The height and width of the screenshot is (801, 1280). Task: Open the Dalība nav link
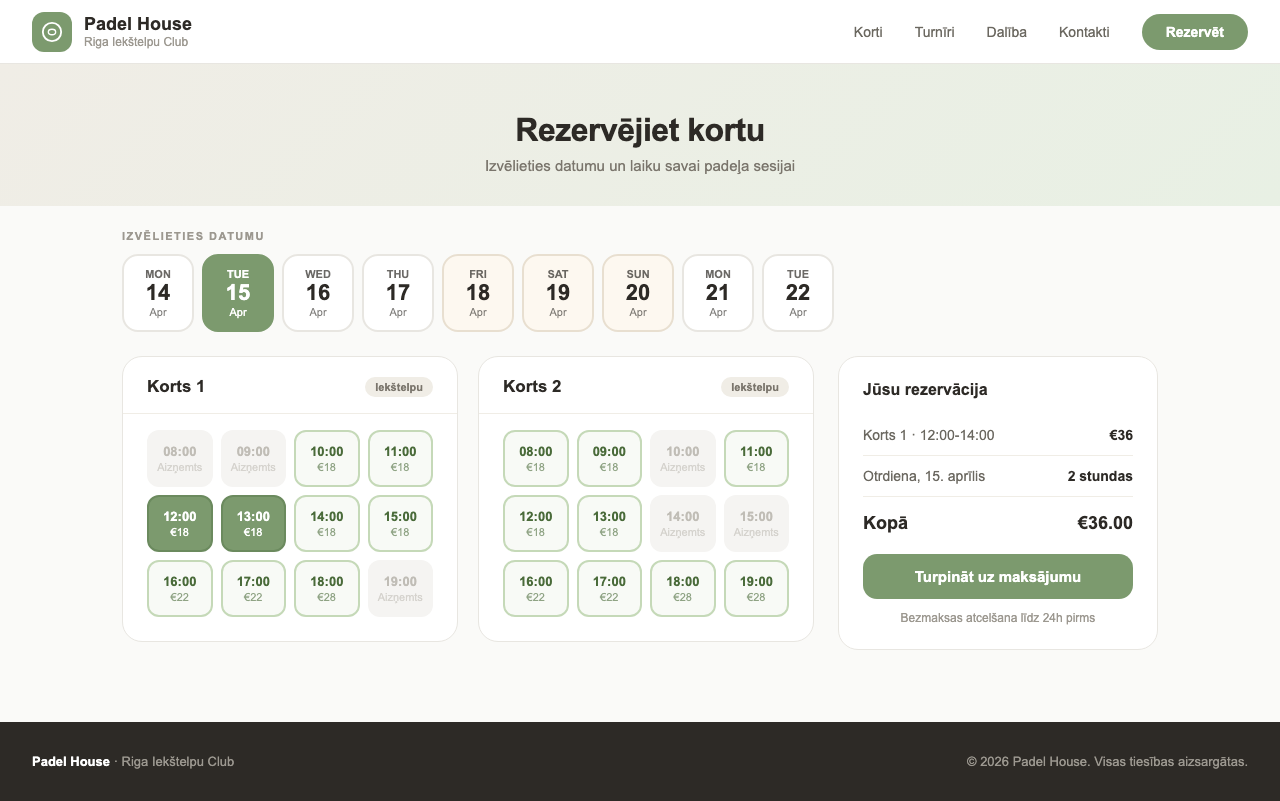[1006, 32]
